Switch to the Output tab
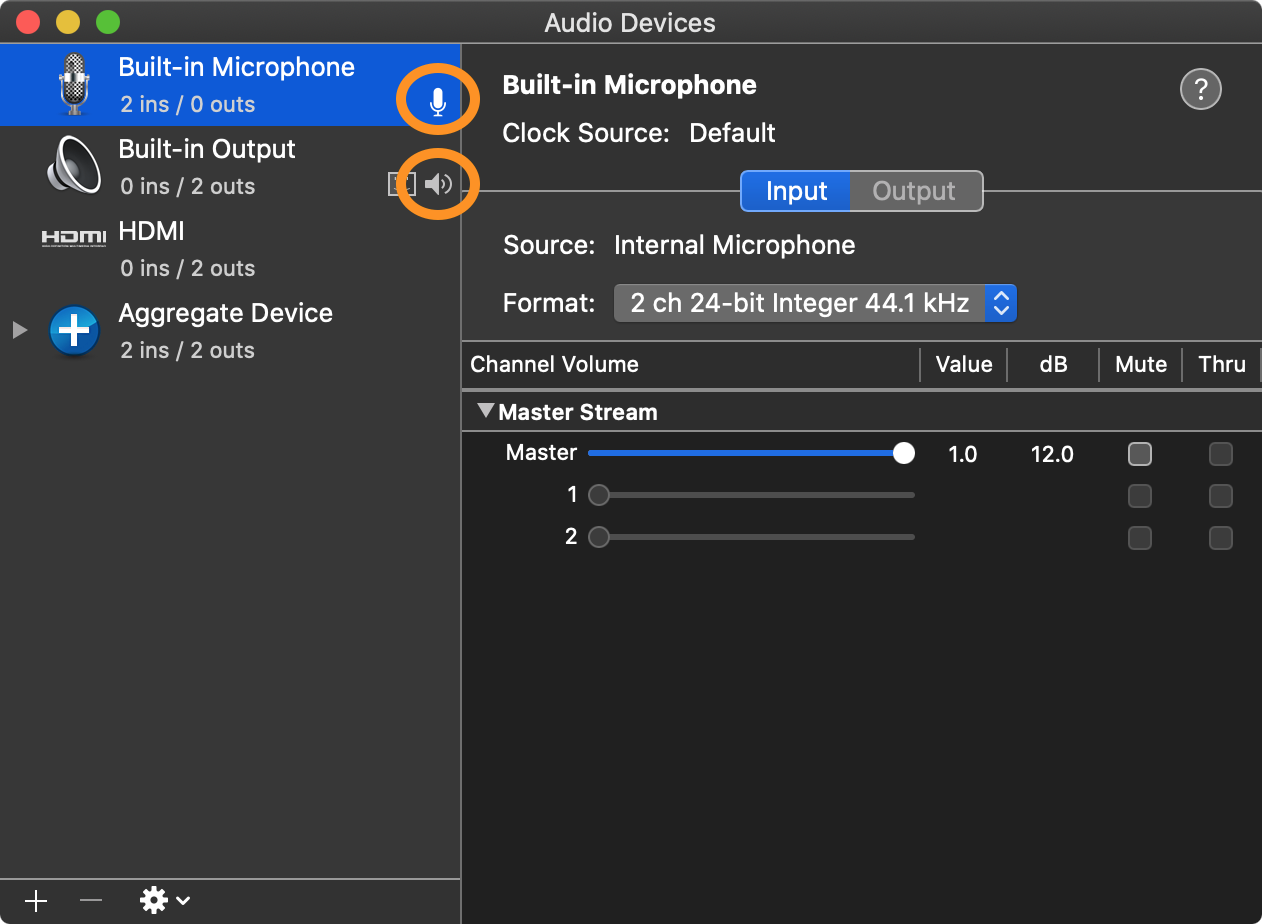The image size is (1262, 924). (914, 191)
